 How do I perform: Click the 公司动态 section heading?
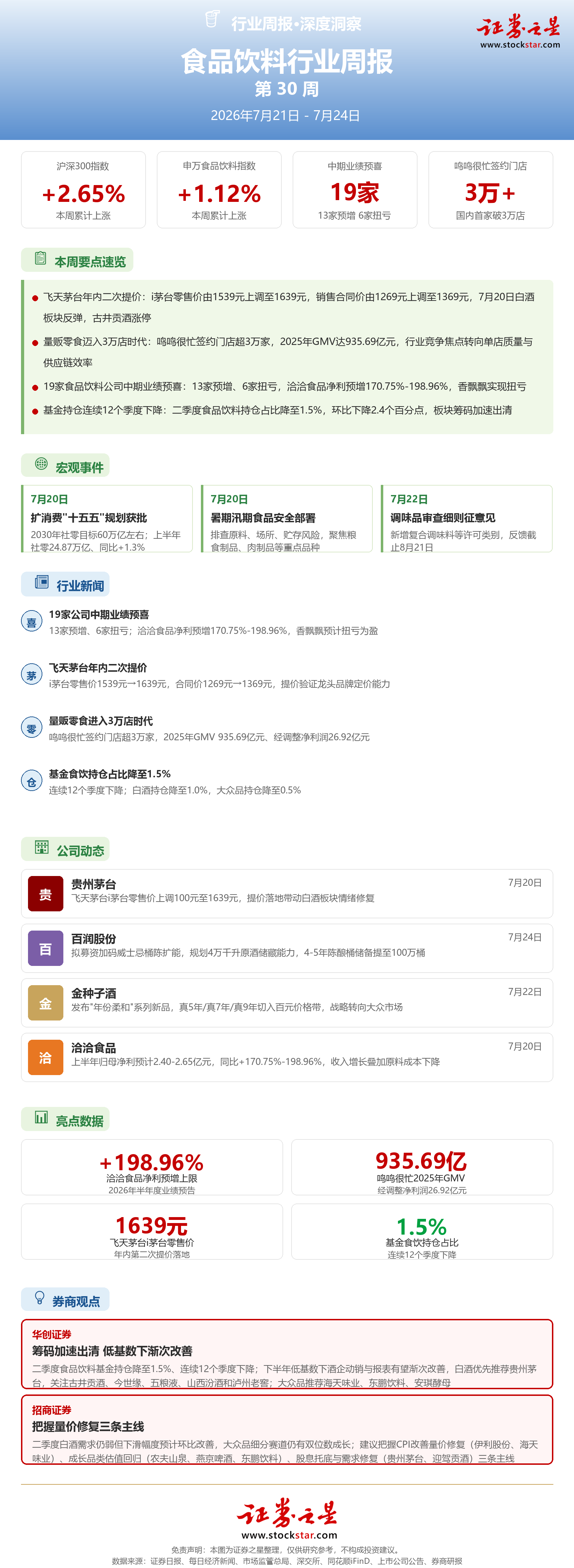tap(80, 851)
